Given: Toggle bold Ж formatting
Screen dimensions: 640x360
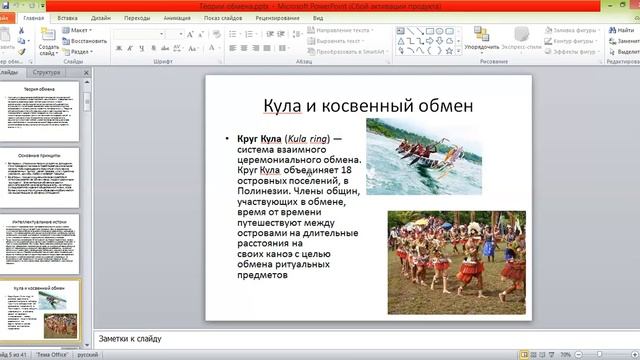Looking at the screenshot, I should coord(119,48).
